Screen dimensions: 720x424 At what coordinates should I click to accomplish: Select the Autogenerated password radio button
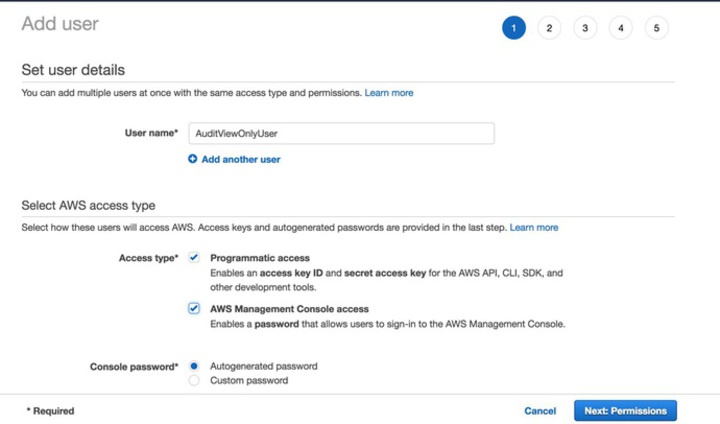click(194, 366)
